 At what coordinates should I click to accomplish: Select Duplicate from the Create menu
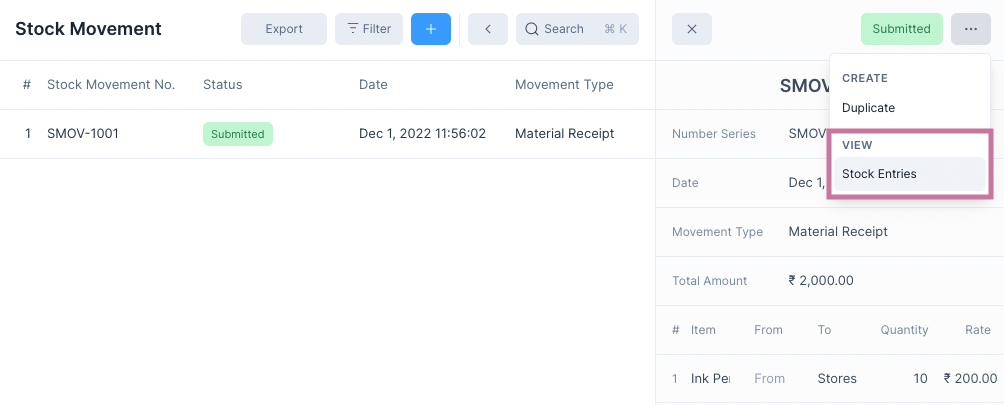[x=868, y=108]
